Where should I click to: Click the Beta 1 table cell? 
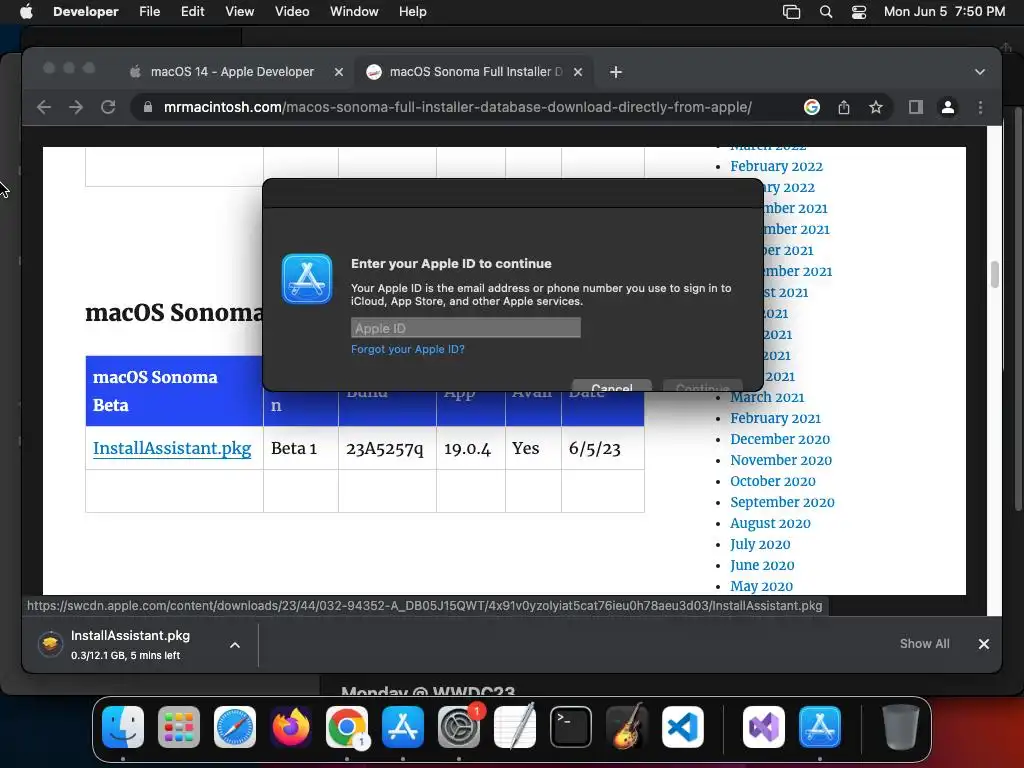coord(300,449)
